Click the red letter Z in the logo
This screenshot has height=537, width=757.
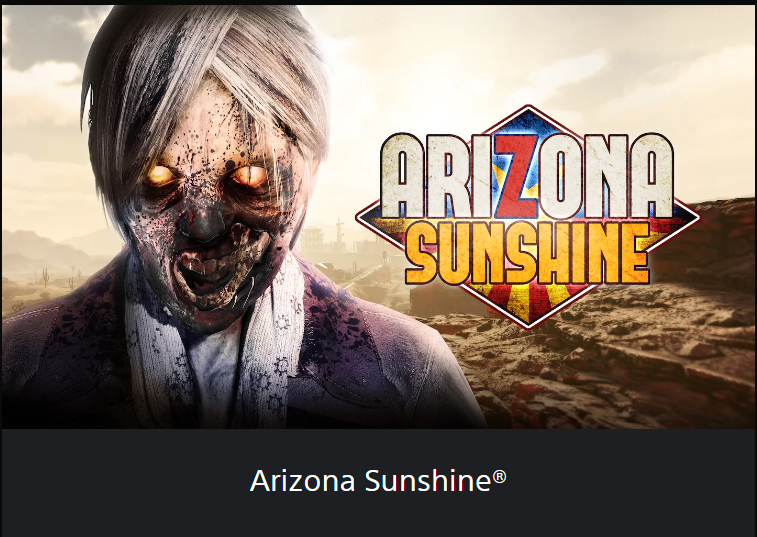[x=518, y=177]
